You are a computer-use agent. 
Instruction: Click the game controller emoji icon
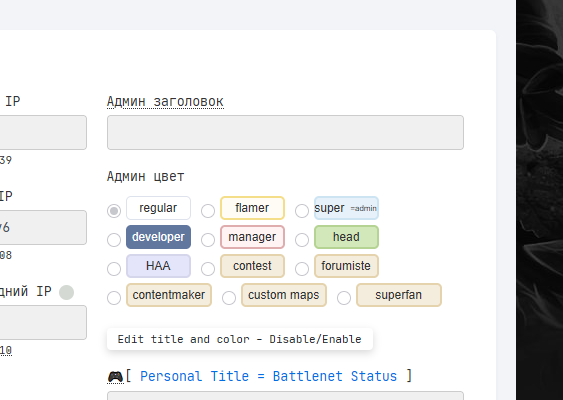click(x=115, y=377)
